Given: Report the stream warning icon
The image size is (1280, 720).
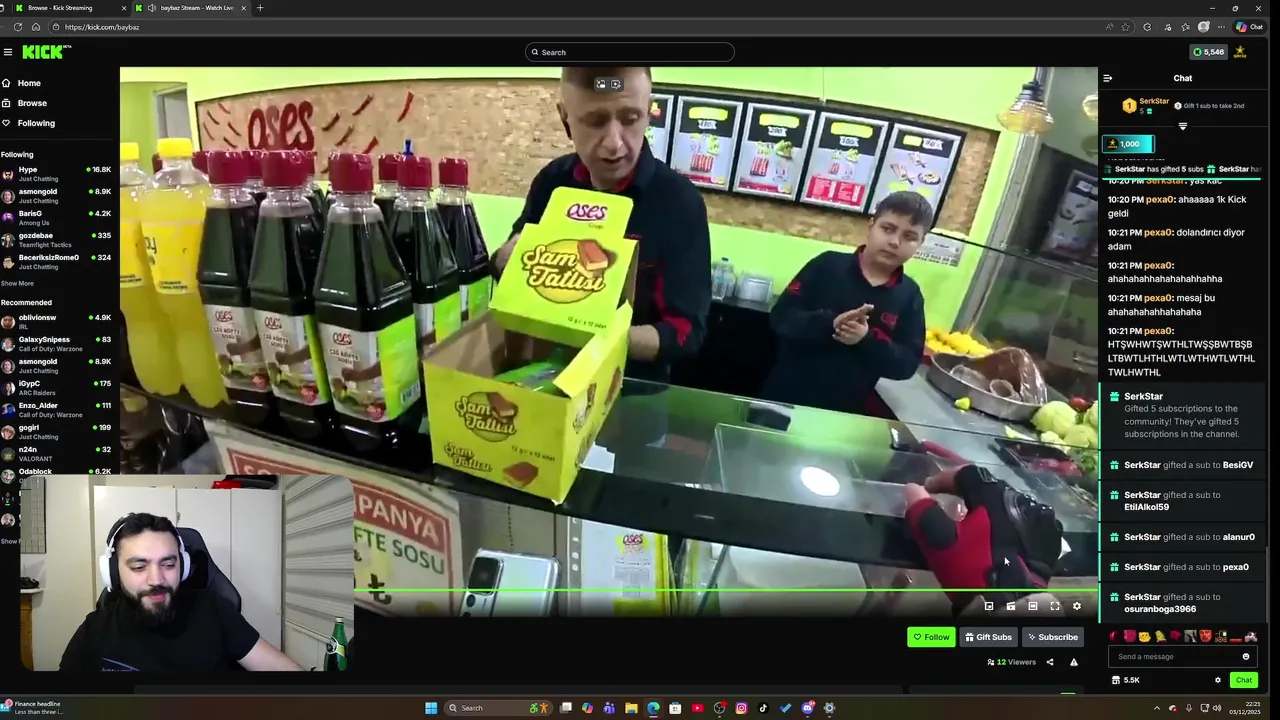Looking at the screenshot, I should click(1073, 662).
